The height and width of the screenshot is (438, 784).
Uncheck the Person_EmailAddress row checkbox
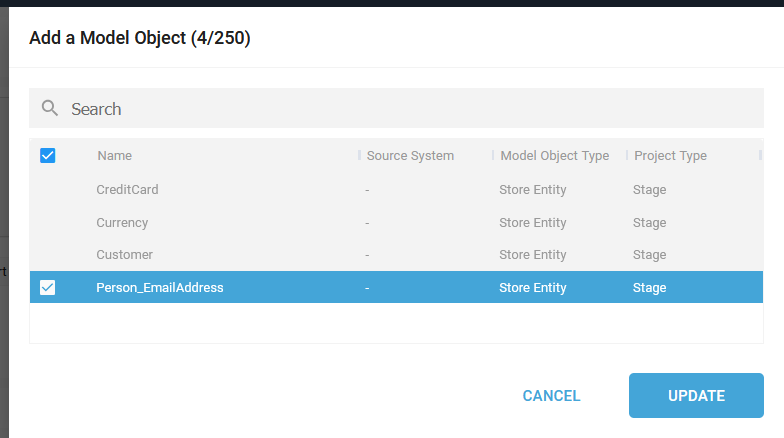click(x=48, y=288)
